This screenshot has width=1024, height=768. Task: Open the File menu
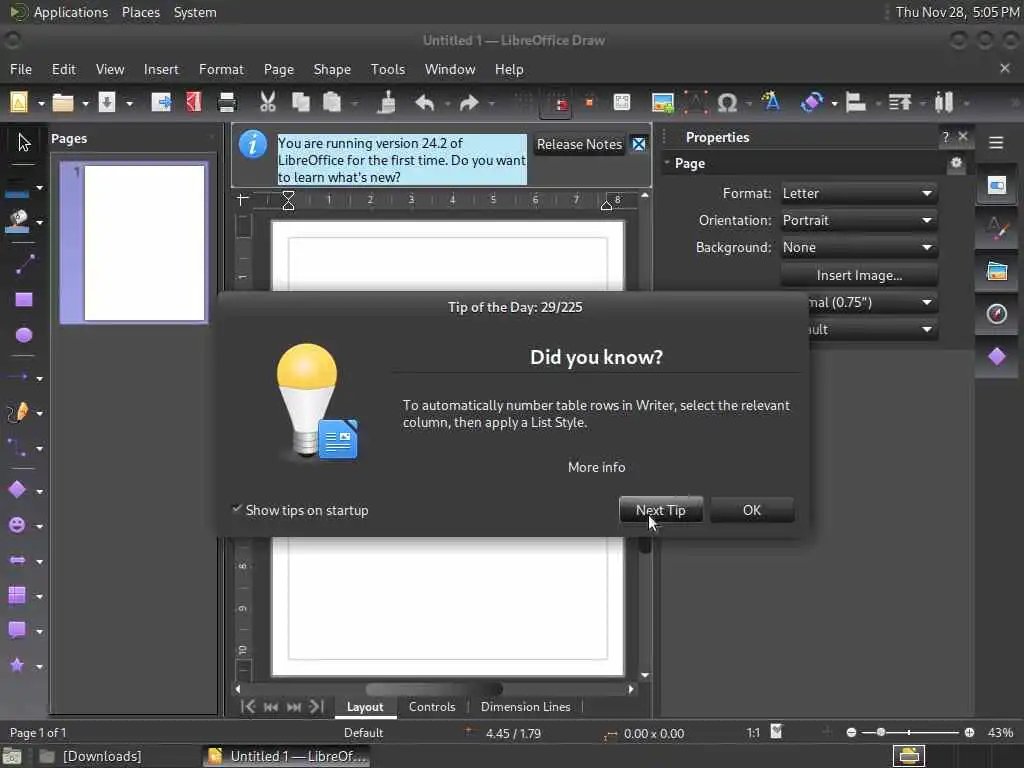point(21,69)
